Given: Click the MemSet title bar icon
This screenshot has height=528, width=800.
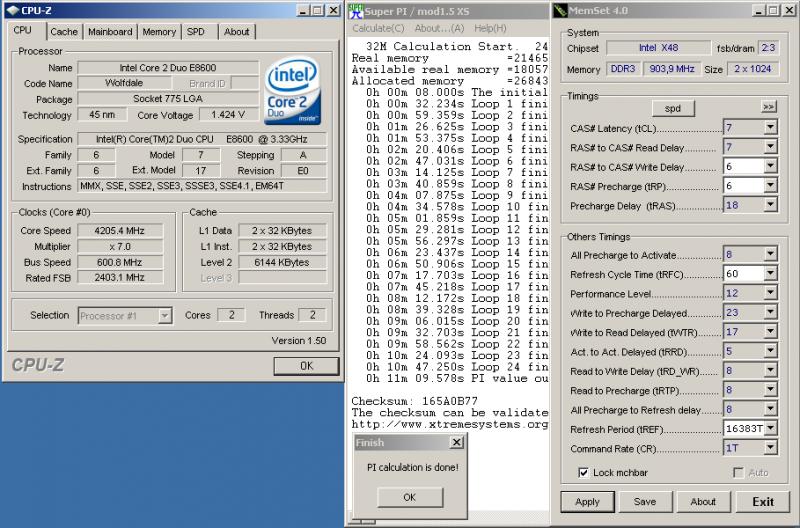Looking at the screenshot, I should (x=560, y=11).
